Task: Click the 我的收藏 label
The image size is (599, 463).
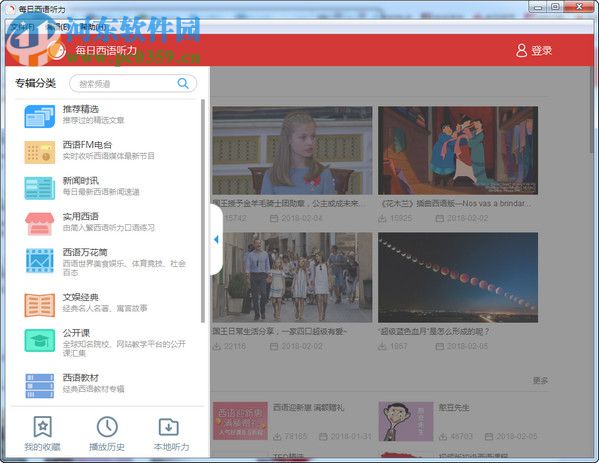Action: pyautogui.click(x=42, y=447)
